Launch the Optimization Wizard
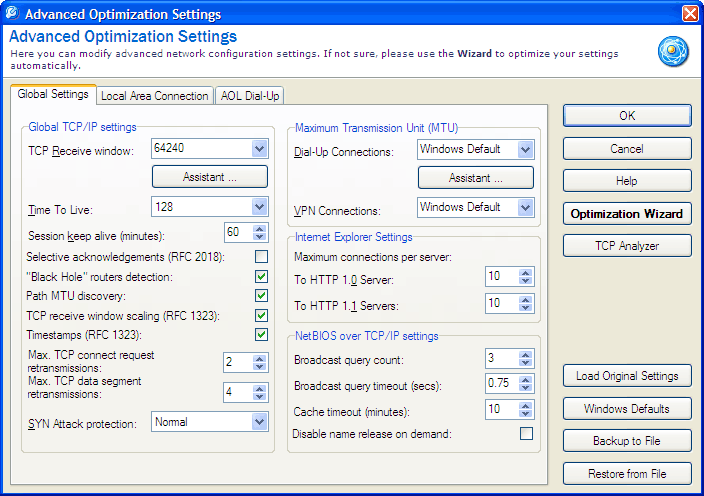Viewport: 704px width, 496px height. (x=627, y=214)
